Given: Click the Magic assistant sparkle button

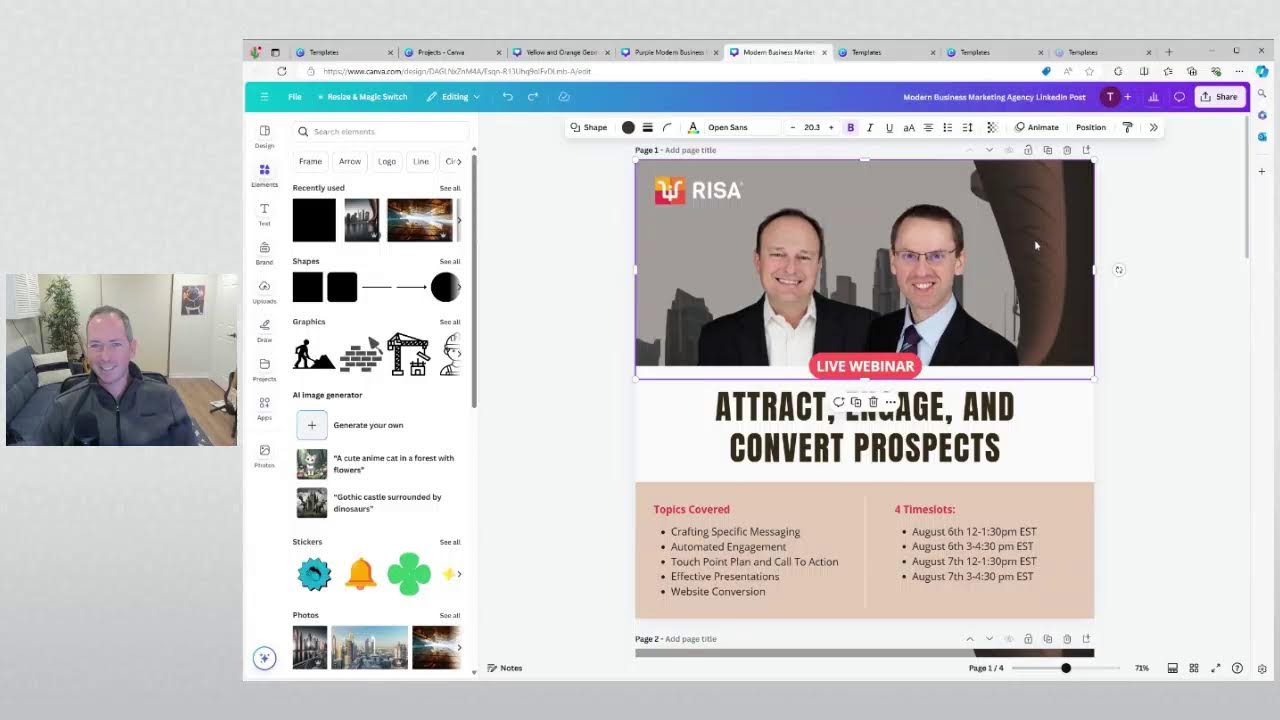Looking at the screenshot, I should click(x=264, y=657).
